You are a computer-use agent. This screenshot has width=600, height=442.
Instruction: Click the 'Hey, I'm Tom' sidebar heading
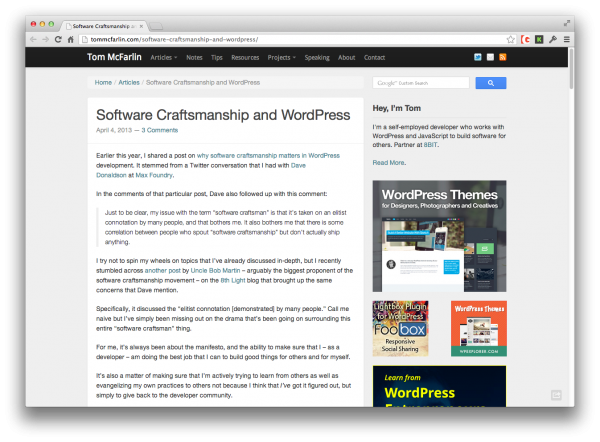[x=396, y=108]
